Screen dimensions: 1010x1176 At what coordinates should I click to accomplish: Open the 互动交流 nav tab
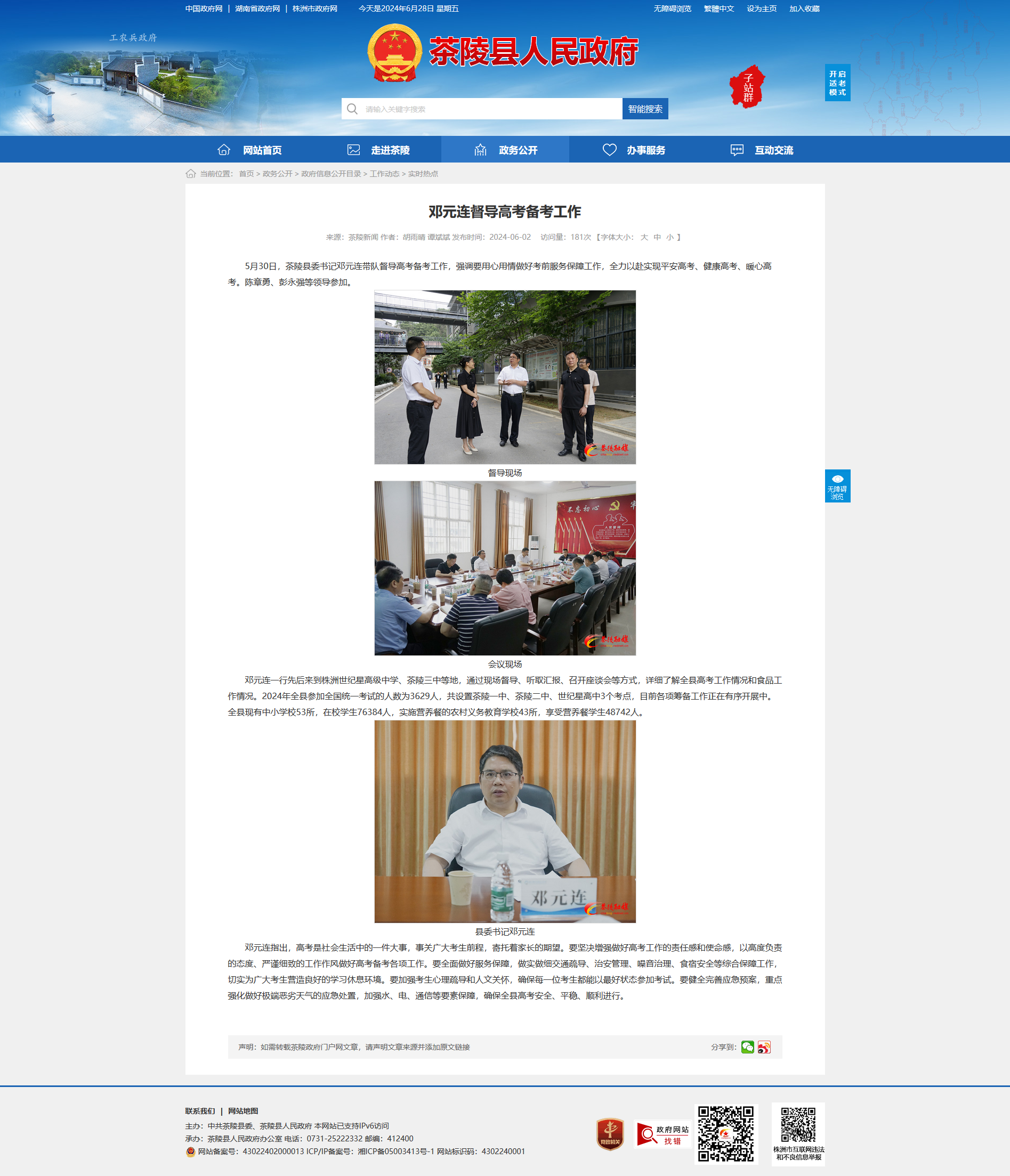761,150
